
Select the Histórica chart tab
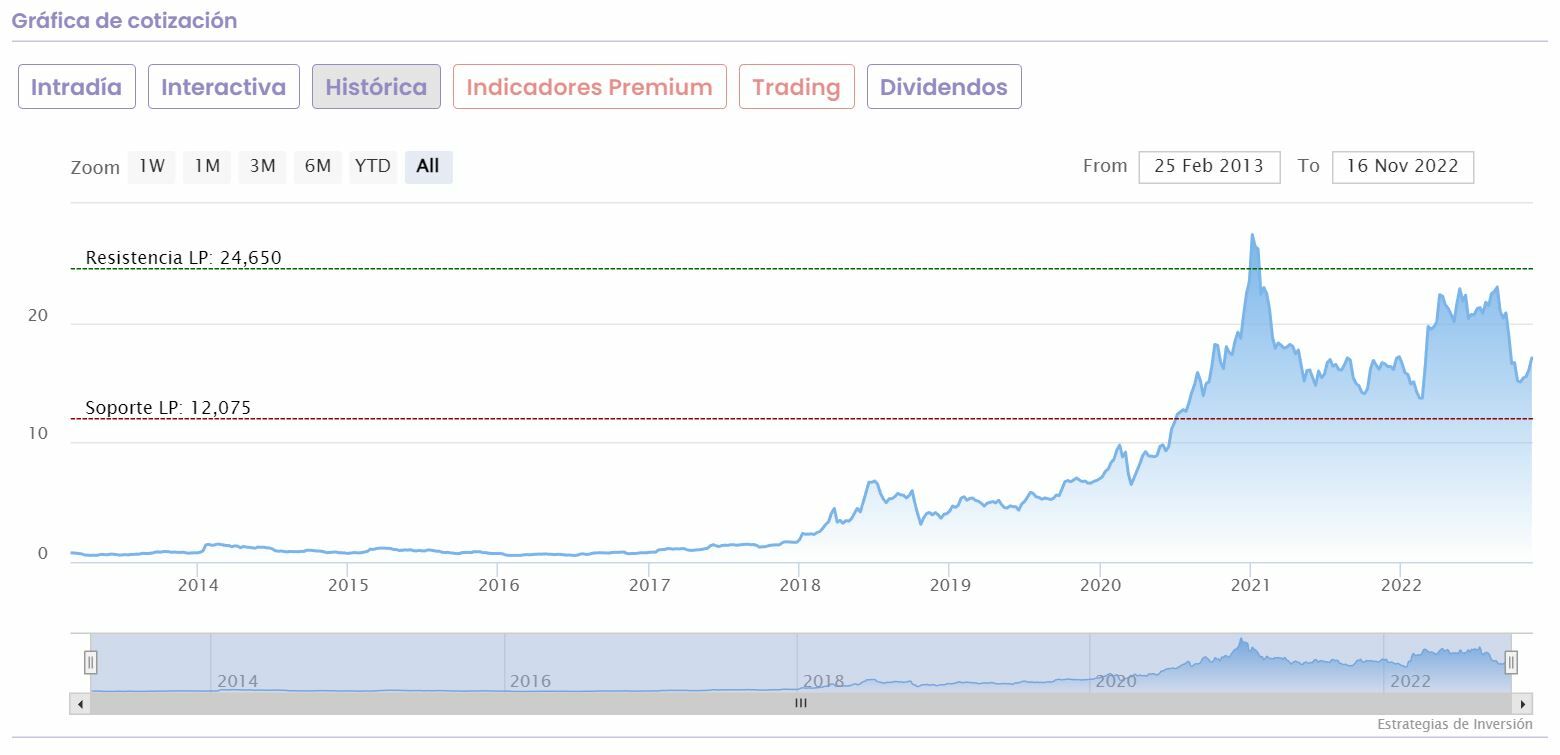(376, 87)
